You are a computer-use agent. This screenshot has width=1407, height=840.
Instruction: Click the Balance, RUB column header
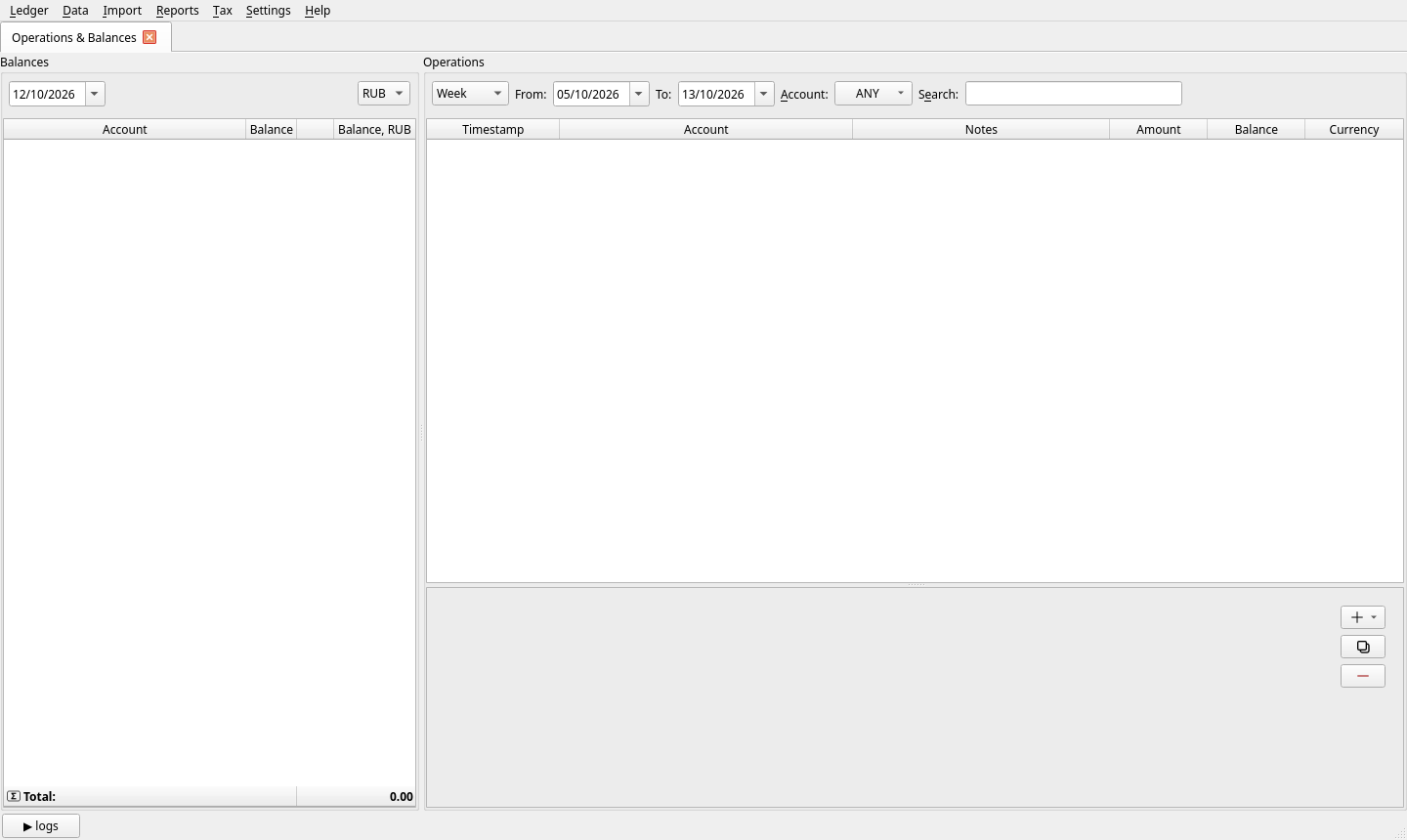pos(375,129)
